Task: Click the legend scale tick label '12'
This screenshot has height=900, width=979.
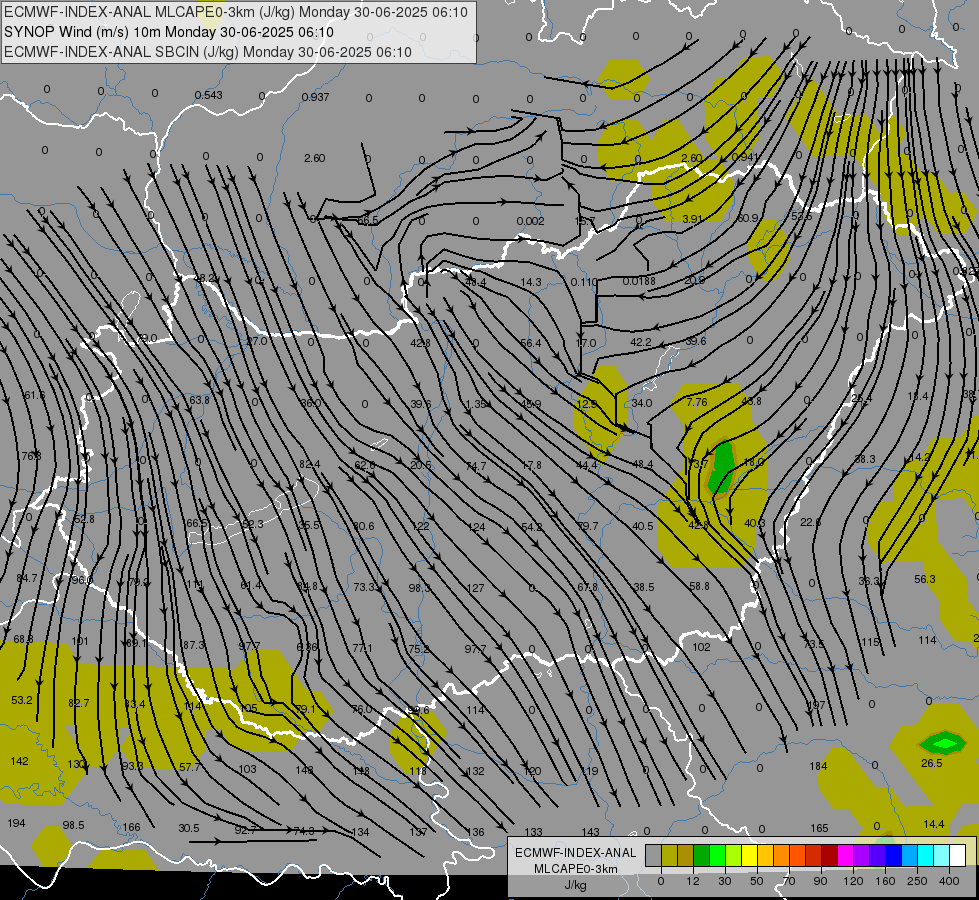Action: pos(693,881)
